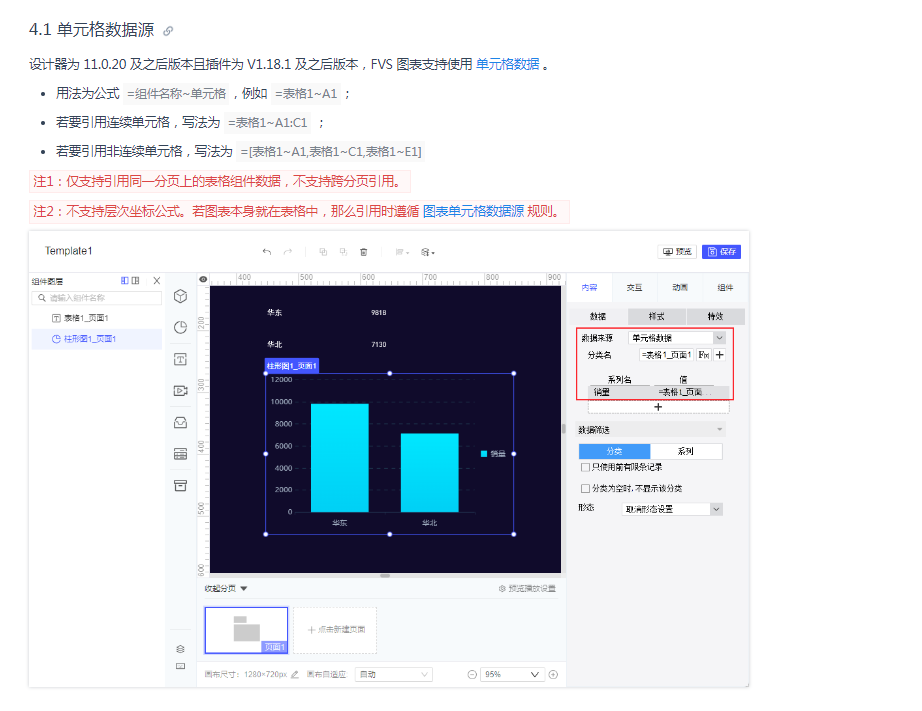Switch to the 内容 tab
The height and width of the screenshot is (711, 922).
589,288
